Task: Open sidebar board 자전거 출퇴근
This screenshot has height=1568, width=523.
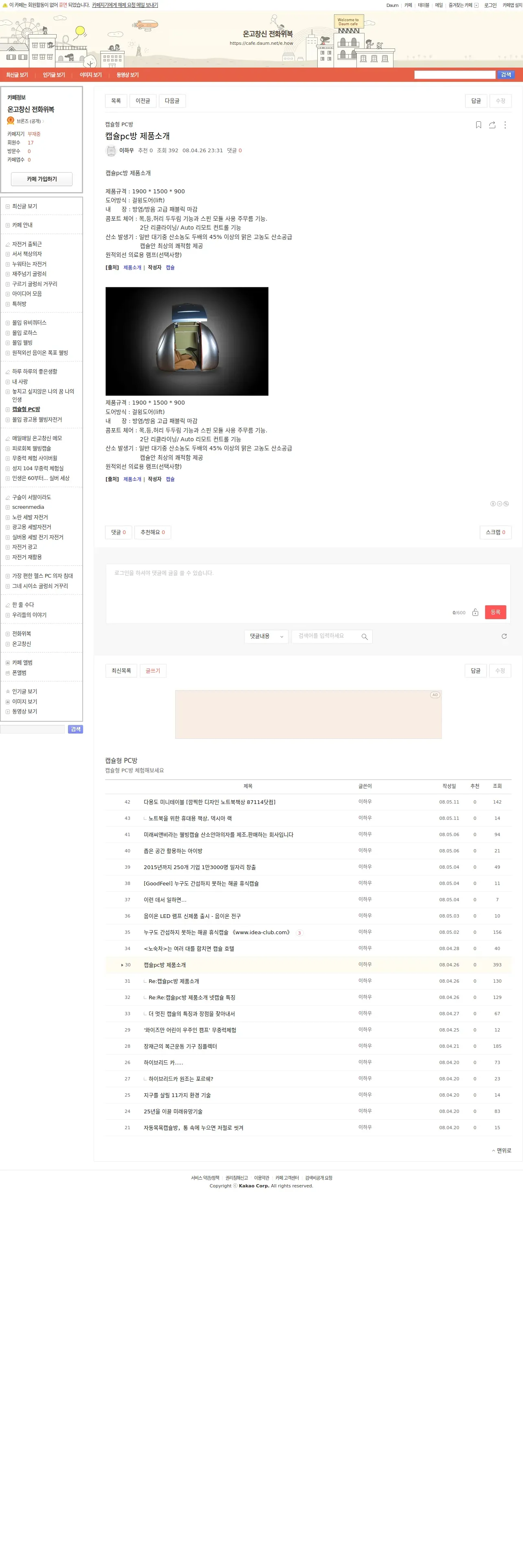Action: pyautogui.click(x=27, y=244)
